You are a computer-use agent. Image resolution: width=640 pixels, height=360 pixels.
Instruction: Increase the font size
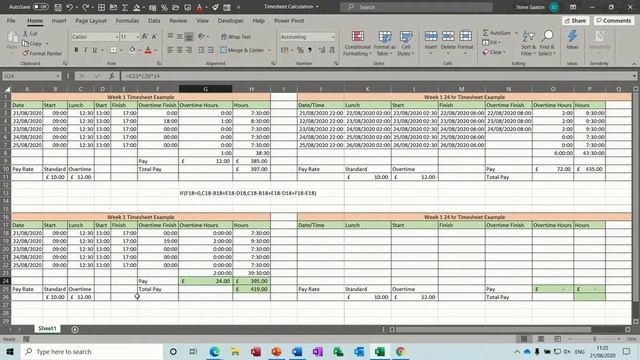(145, 37)
